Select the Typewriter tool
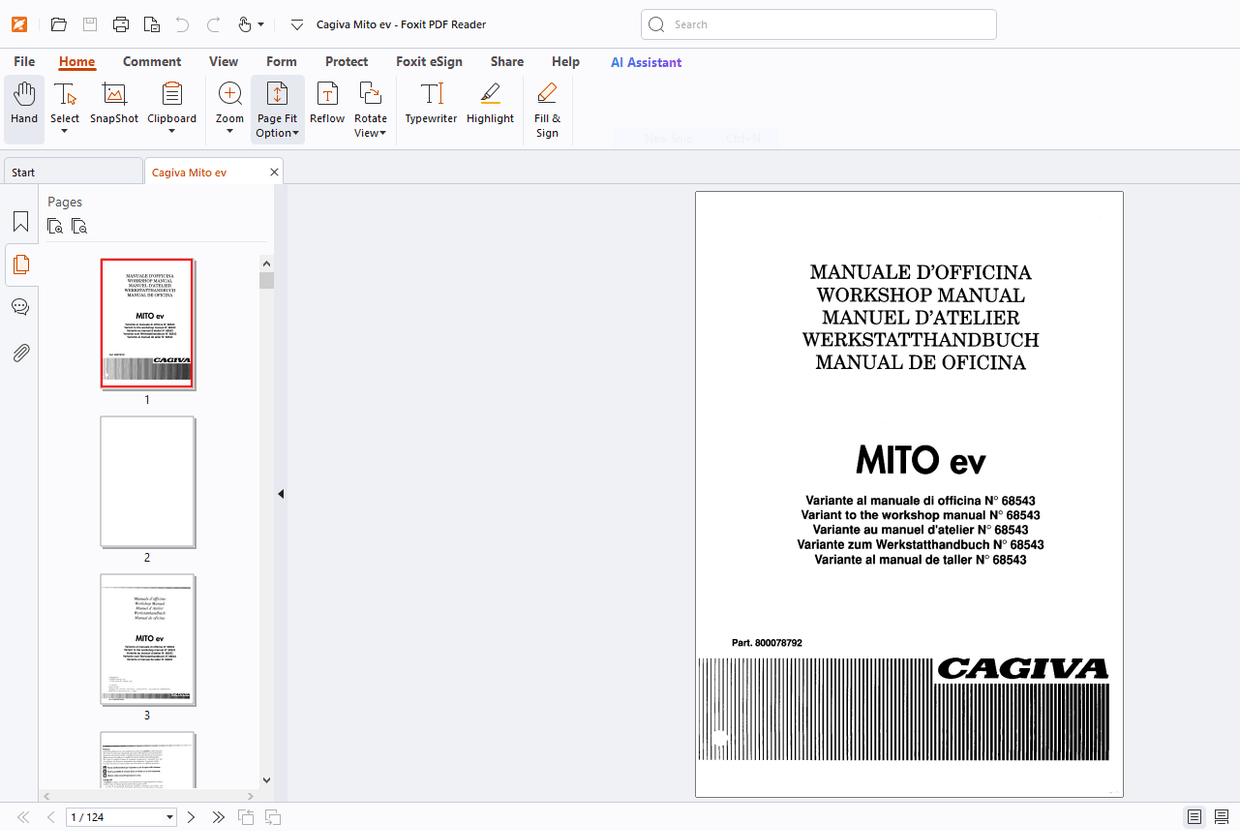Image resolution: width=1240 pixels, height=831 pixels. click(x=430, y=105)
